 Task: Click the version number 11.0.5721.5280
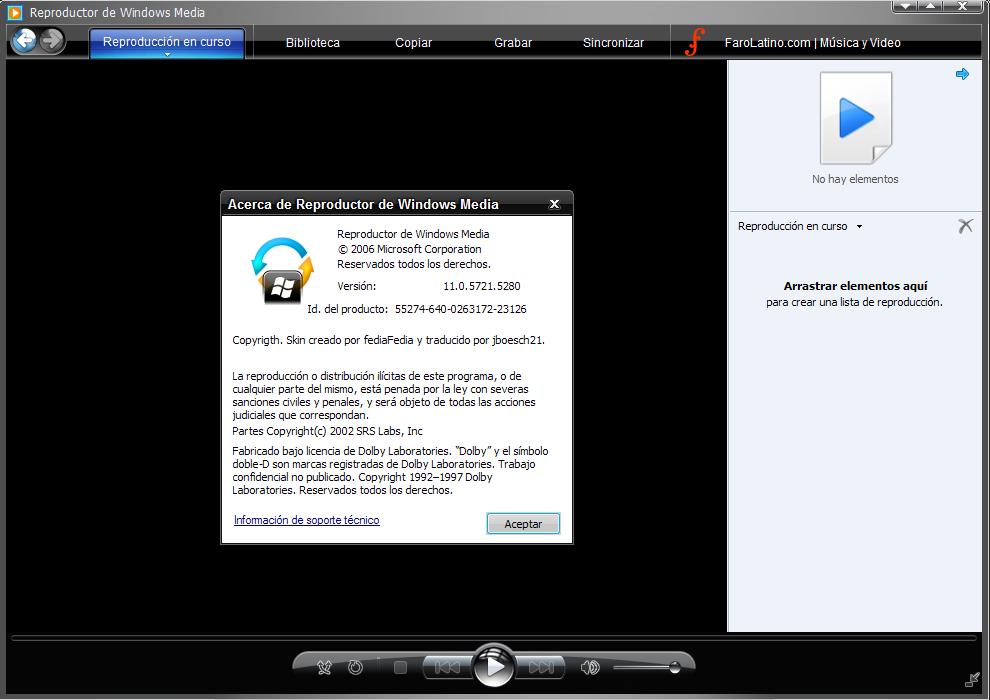(x=482, y=286)
